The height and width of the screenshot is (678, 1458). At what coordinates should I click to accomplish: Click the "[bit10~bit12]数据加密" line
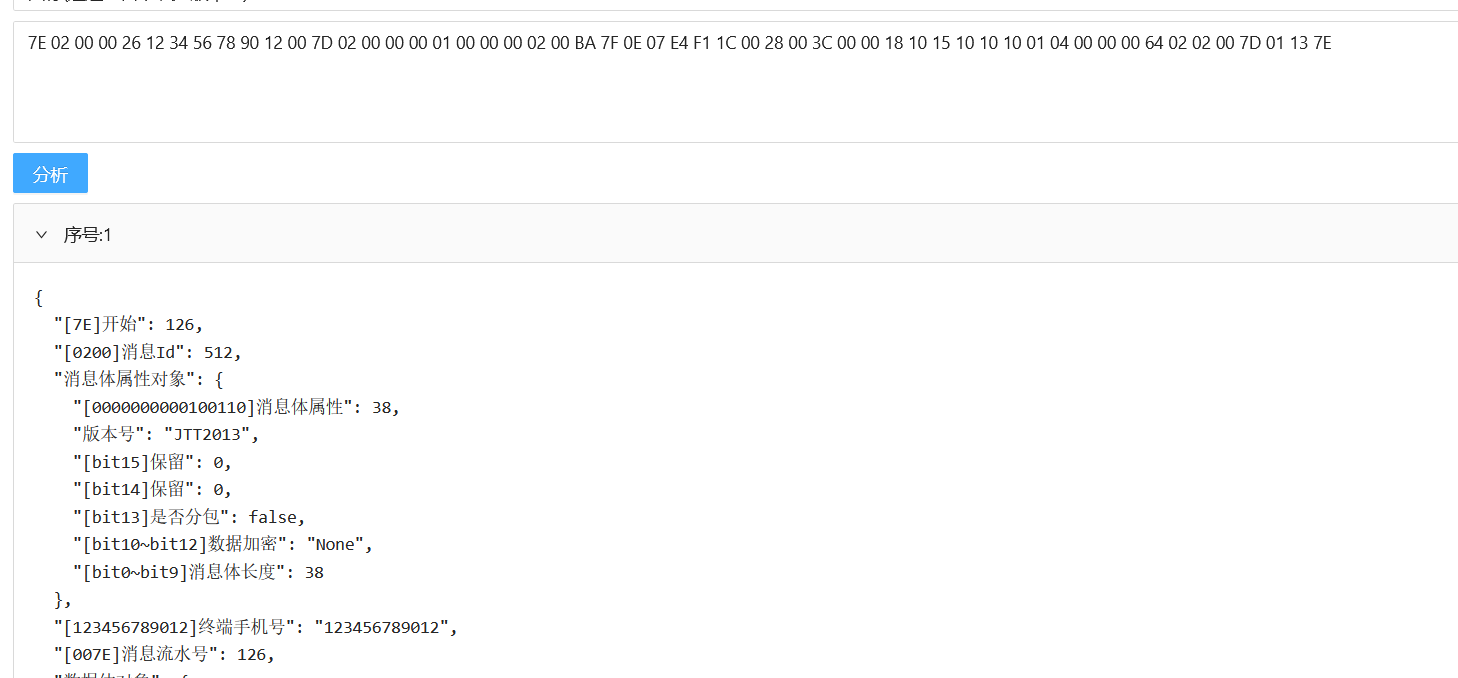click(x=222, y=545)
